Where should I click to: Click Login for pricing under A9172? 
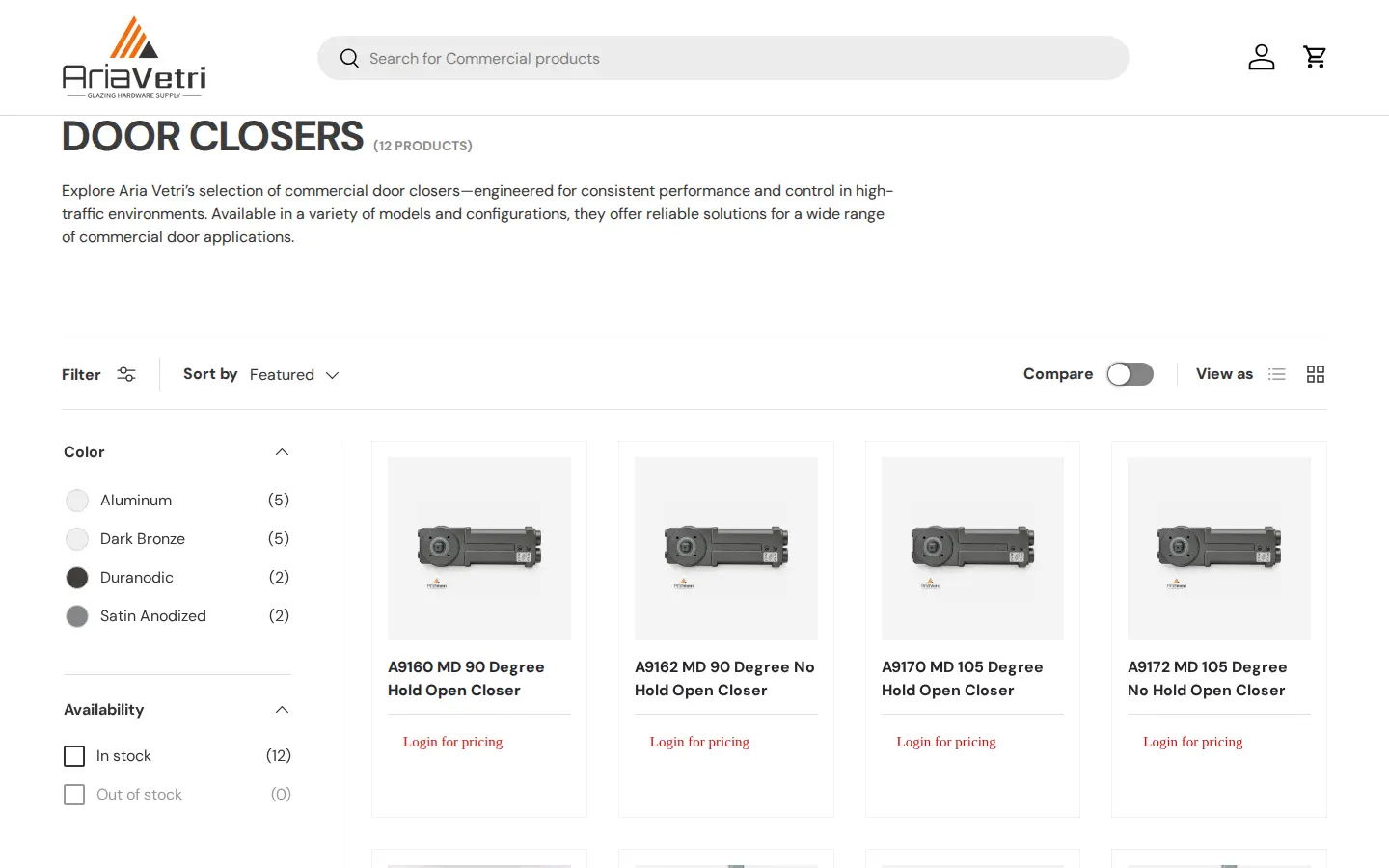(1193, 742)
